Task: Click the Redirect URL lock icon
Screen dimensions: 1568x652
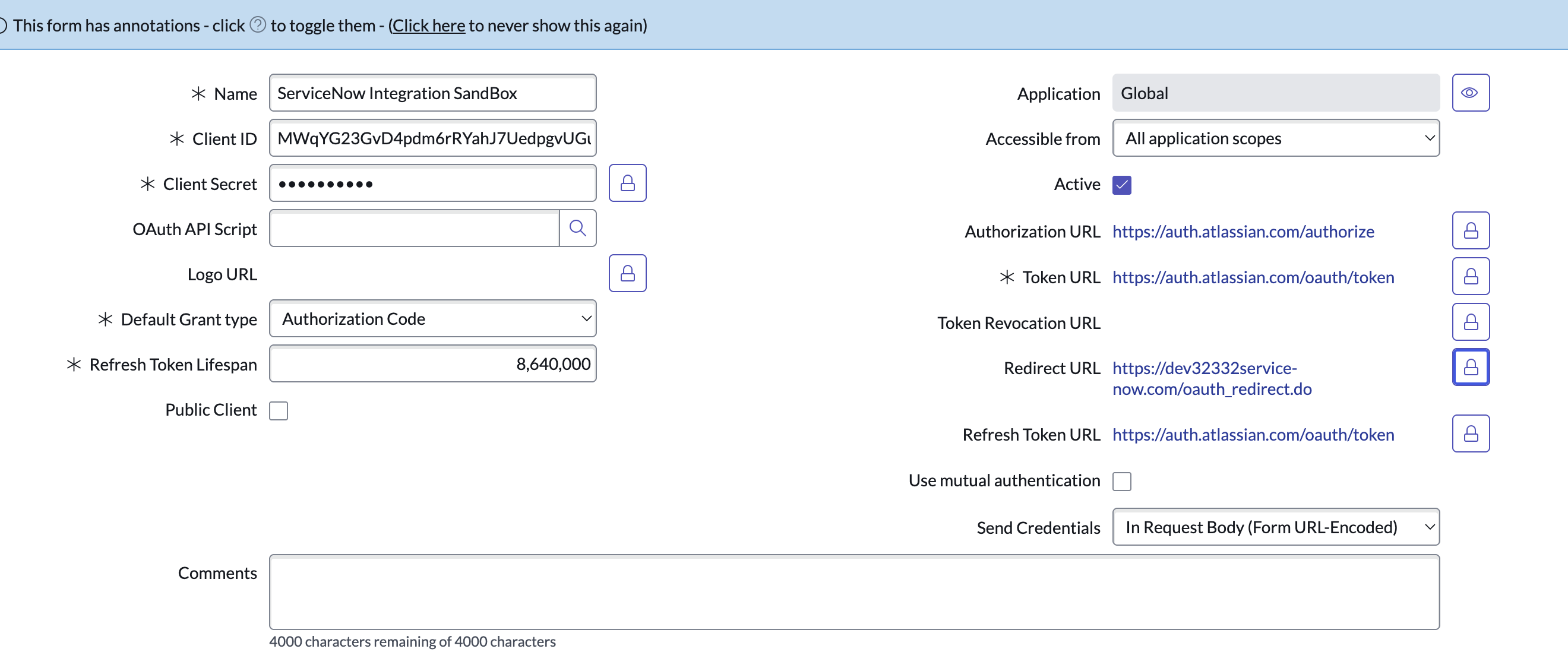Action: pos(1470,367)
